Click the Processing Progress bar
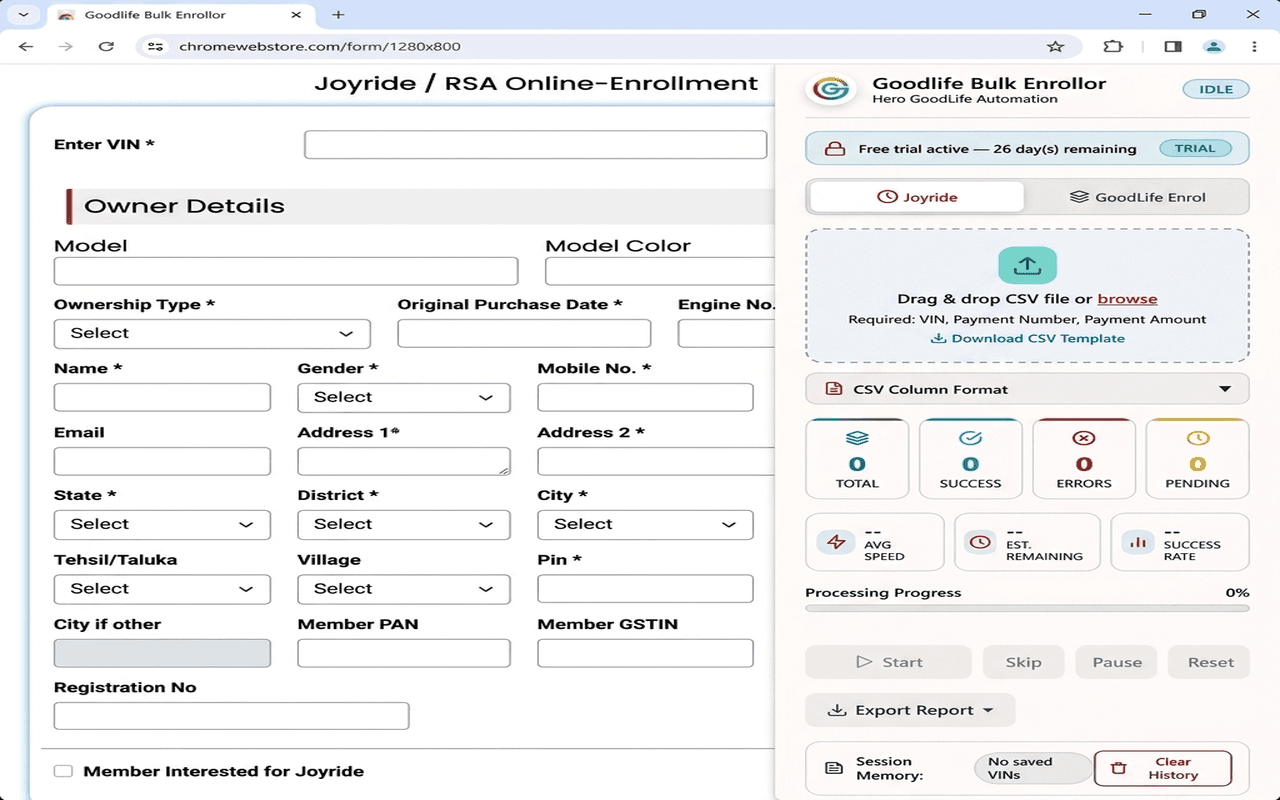The image size is (1280, 800). [1027, 608]
